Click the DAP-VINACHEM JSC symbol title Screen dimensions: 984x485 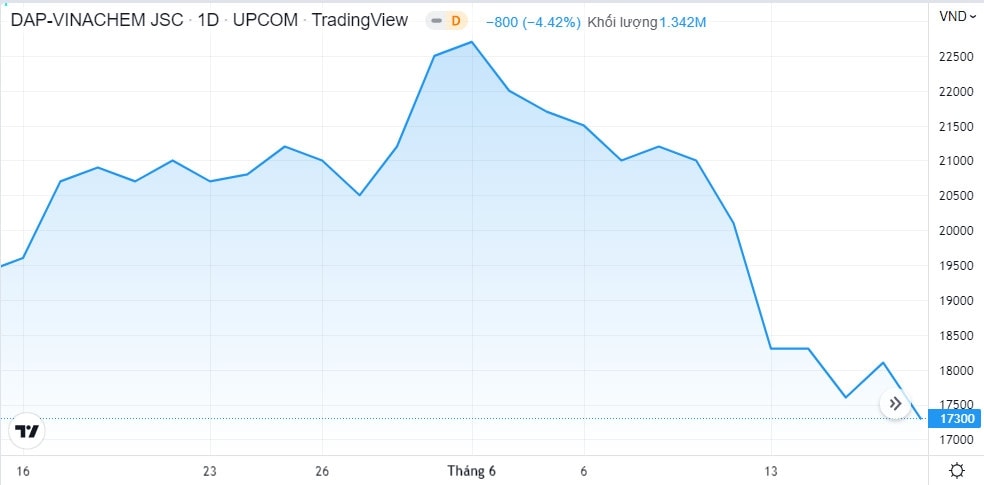(x=97, y=20)
